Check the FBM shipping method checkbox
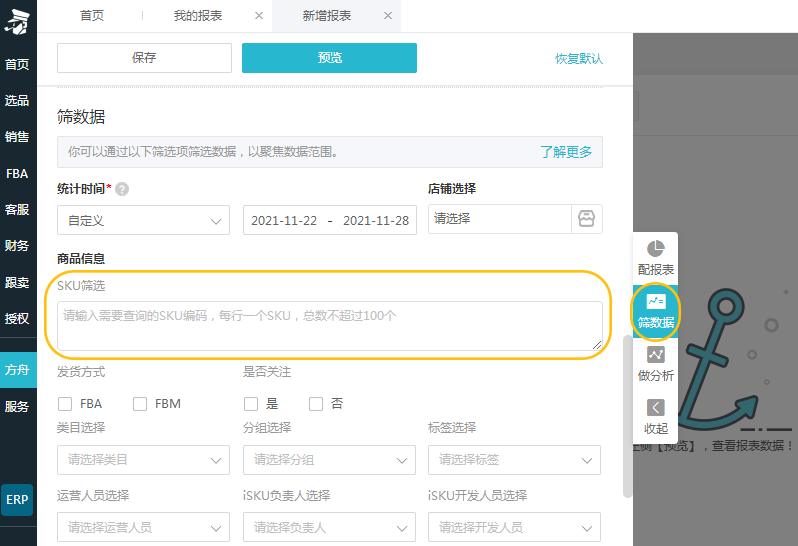The height and width of the screenshot is (546, 798). 140,404
